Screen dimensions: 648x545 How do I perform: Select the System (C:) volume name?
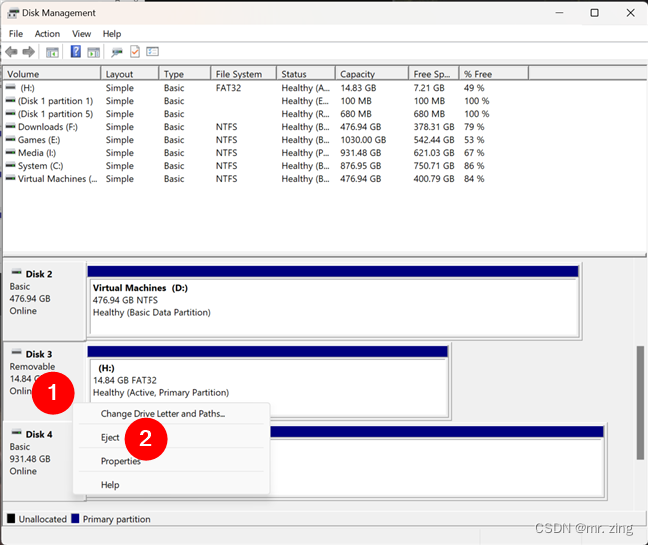pos(40,166)
